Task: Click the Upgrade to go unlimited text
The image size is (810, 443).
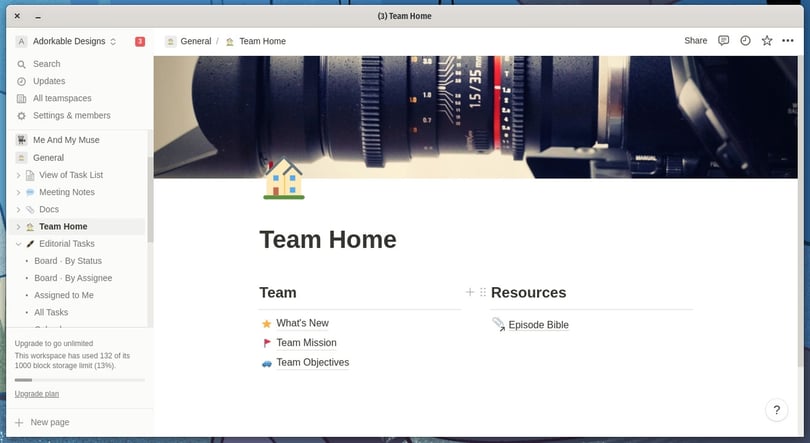Action: 54,343
